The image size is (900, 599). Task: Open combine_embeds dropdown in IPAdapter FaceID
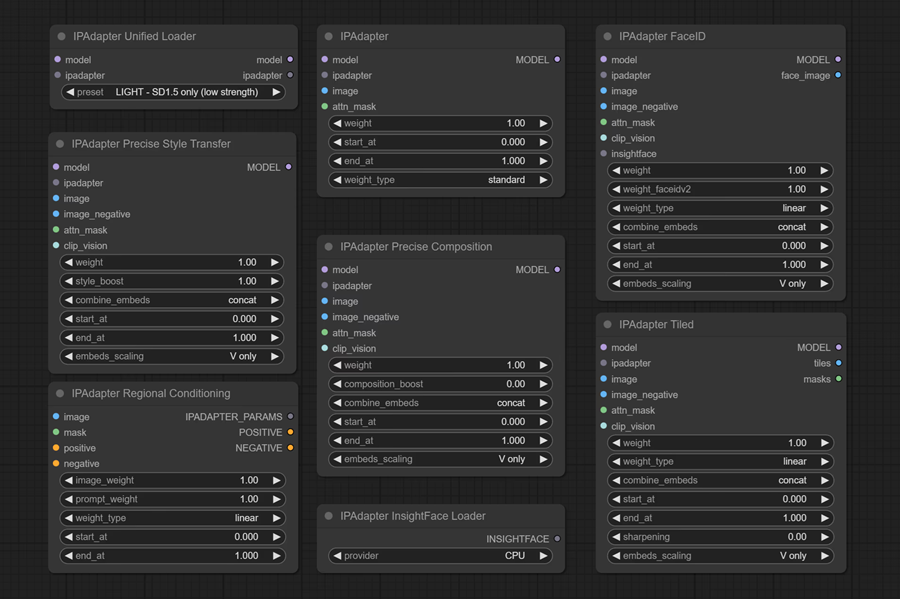(720, 227)
